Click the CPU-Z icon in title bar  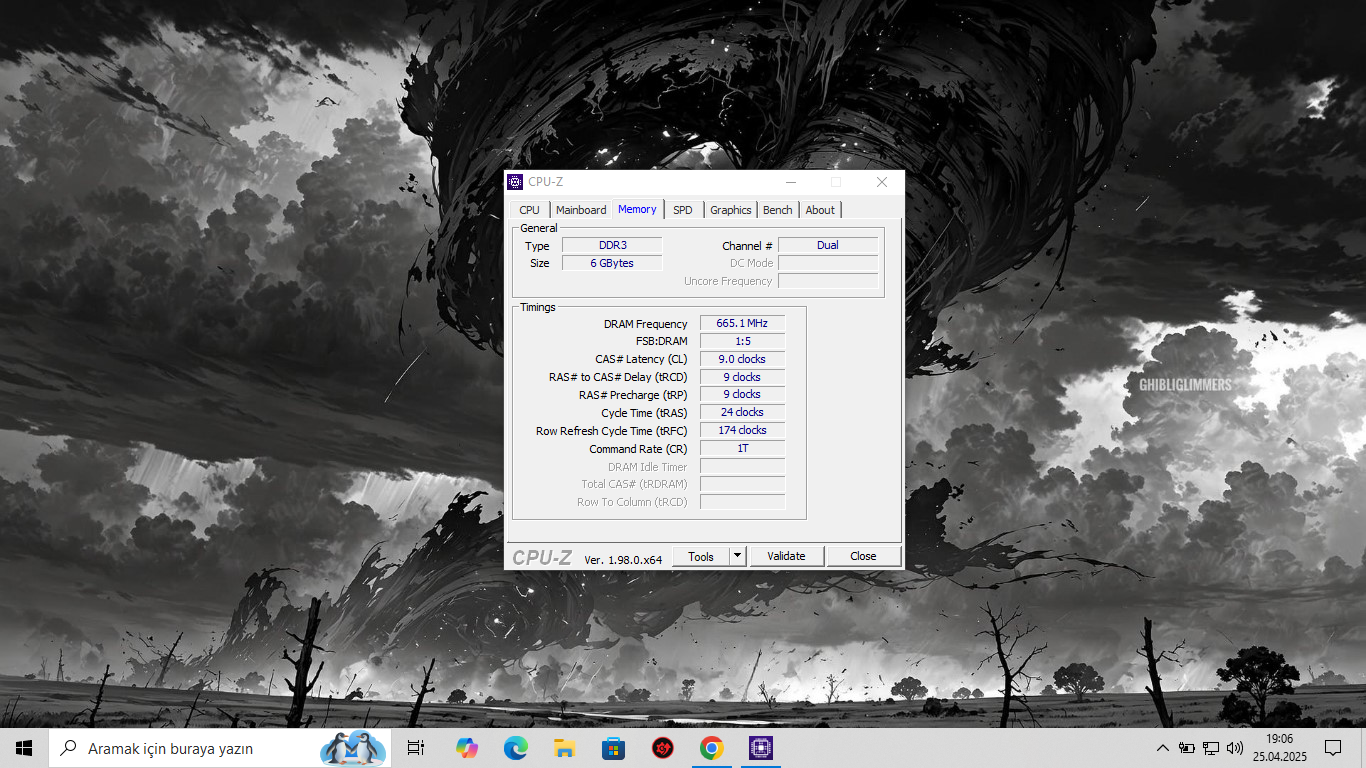point(515,182)
